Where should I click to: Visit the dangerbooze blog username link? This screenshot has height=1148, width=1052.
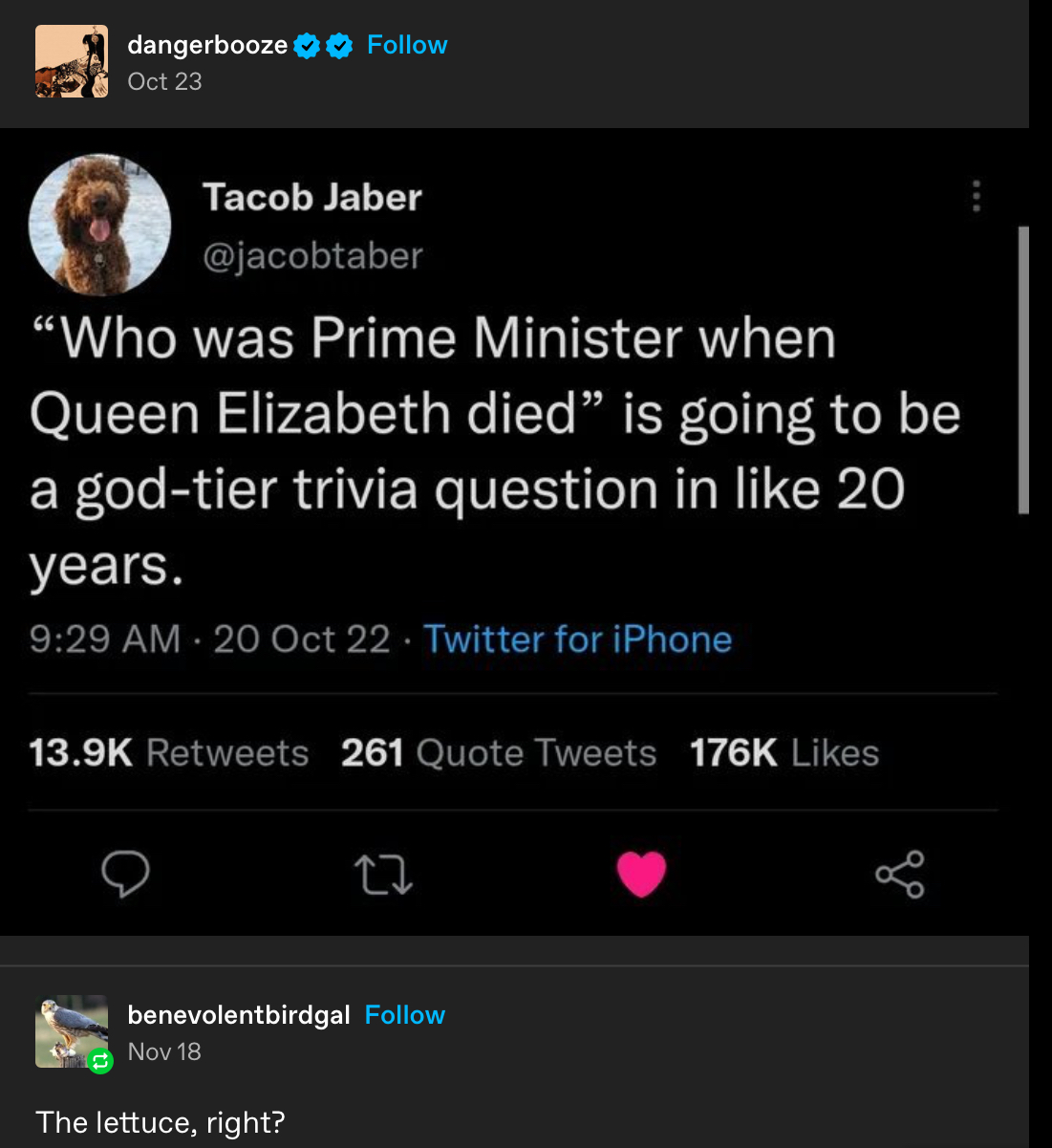tap(207, 45)
